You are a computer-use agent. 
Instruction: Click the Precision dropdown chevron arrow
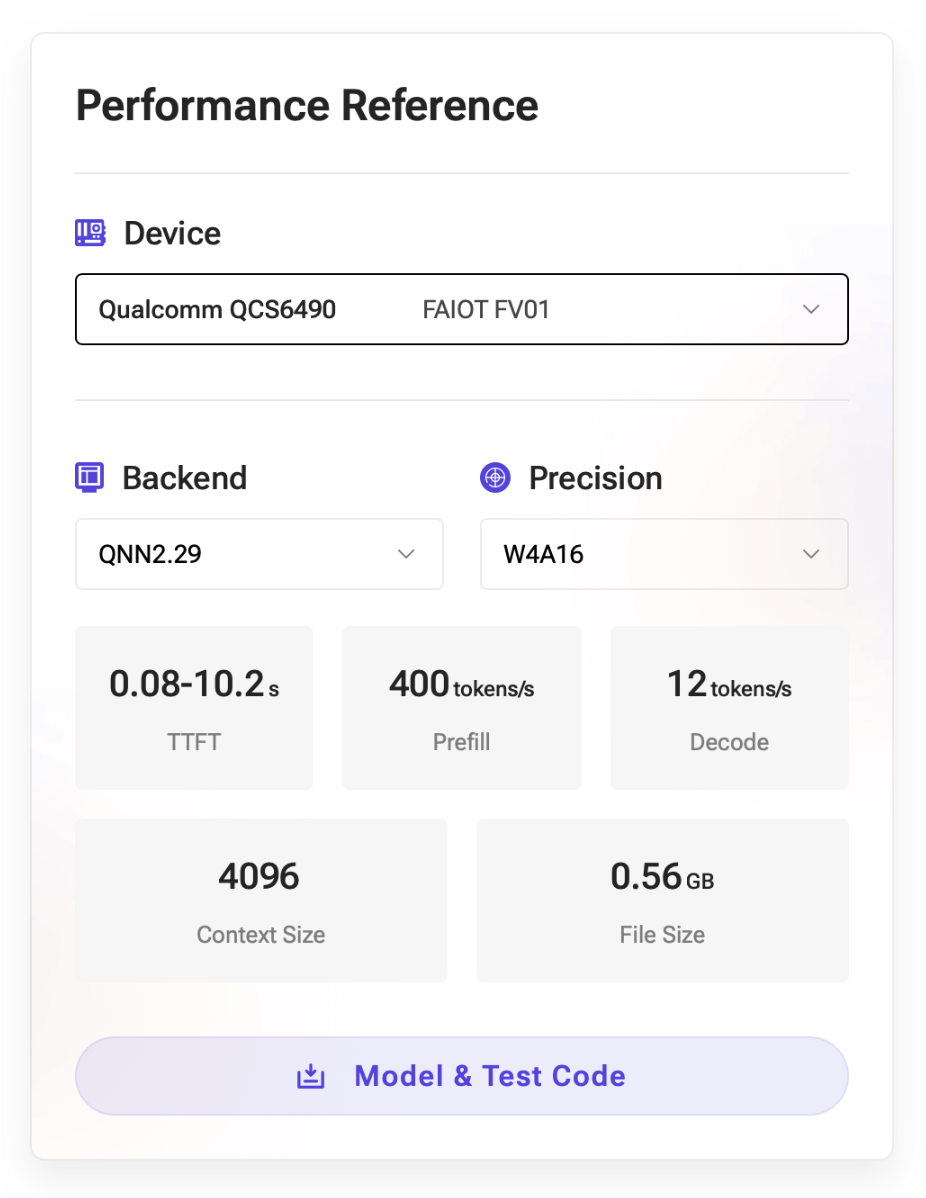pyautogui.click(x=811, y=554)
